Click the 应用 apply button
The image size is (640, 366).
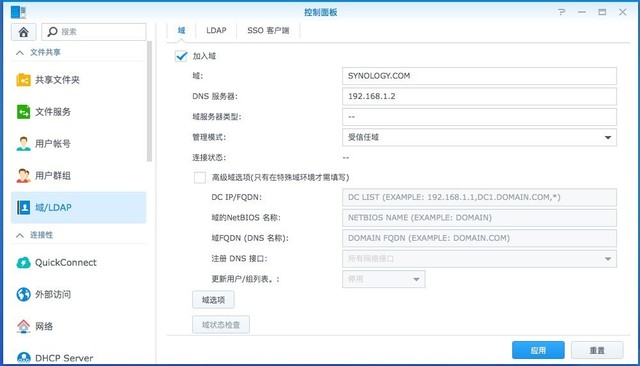(x=538, y=350)
